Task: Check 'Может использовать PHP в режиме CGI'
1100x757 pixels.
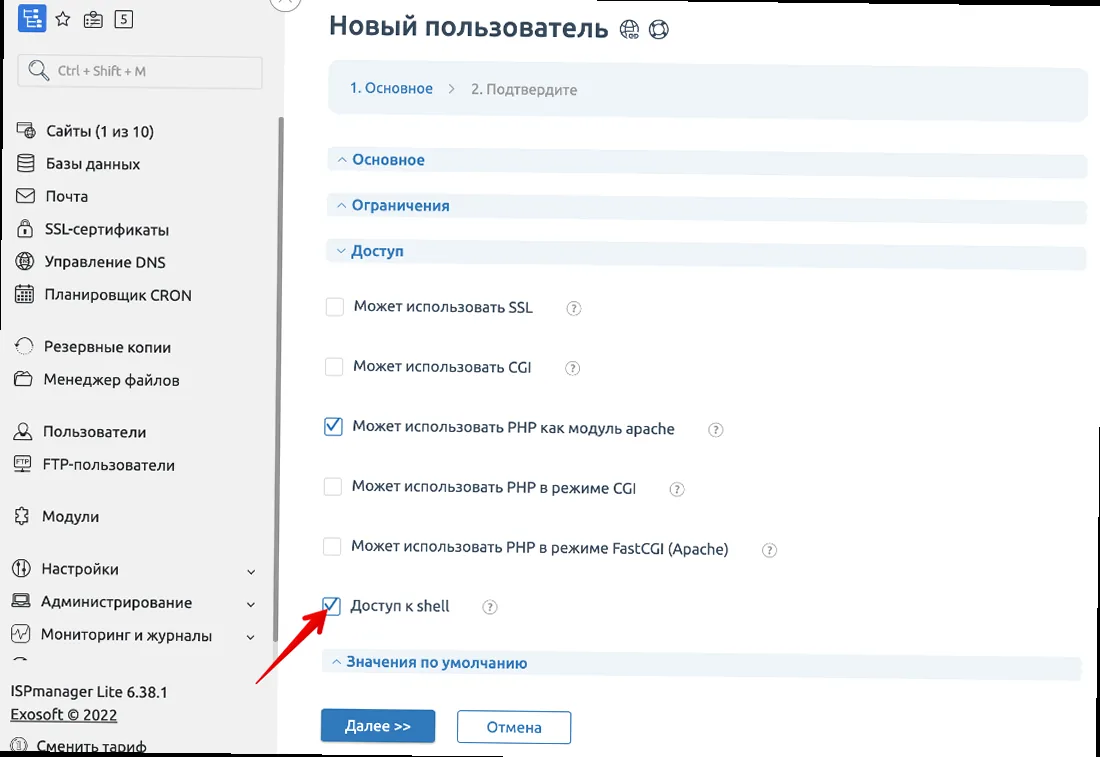Action: pos(332,486)
